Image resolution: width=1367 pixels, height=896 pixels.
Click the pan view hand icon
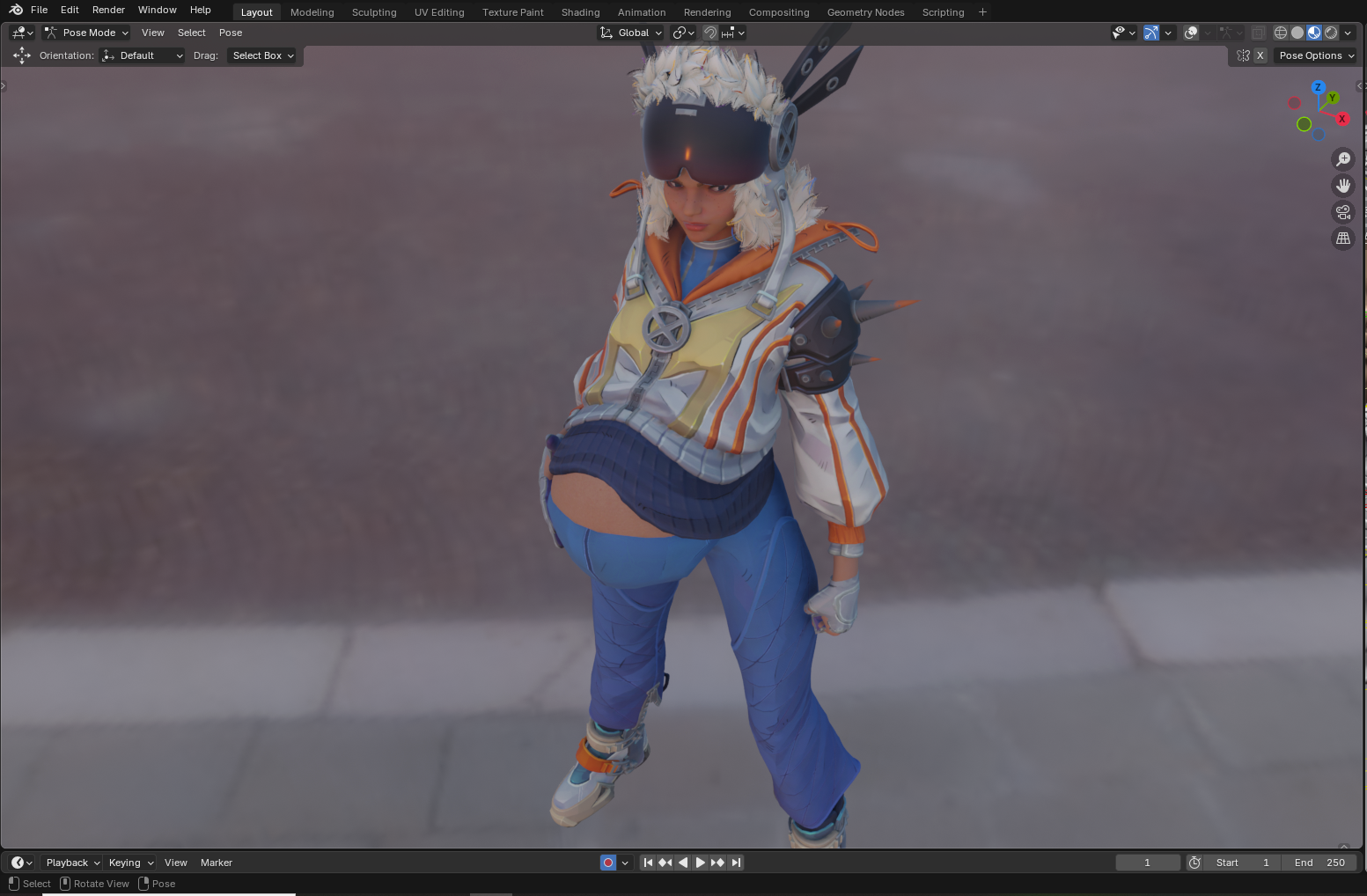click(1343, 186)
